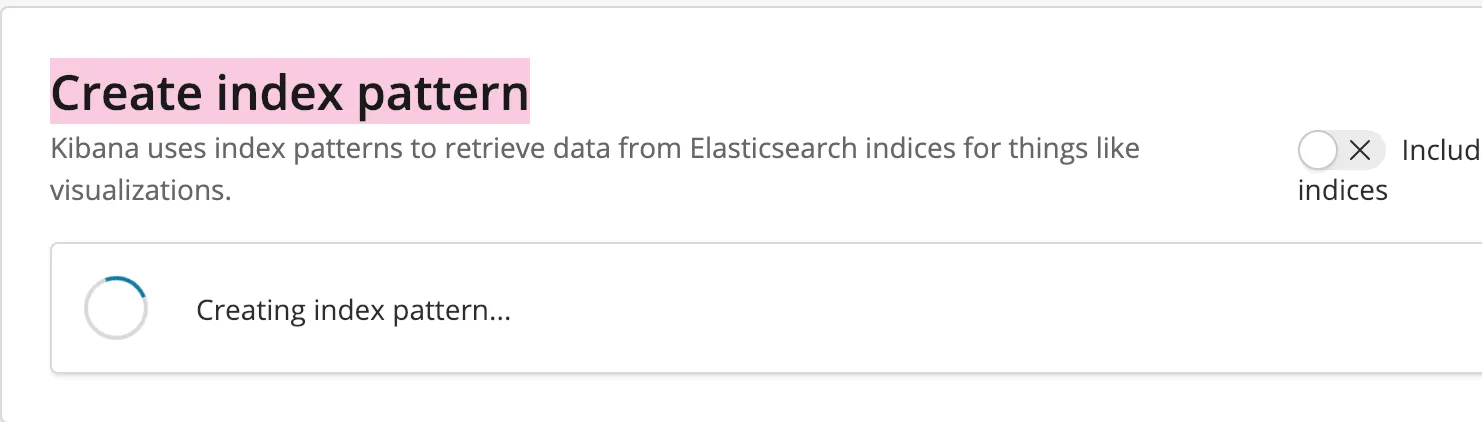This screenshot has height=422, width=1482.
Task: Click the "Creating index pattern..." status text
Action: (353, 310)
